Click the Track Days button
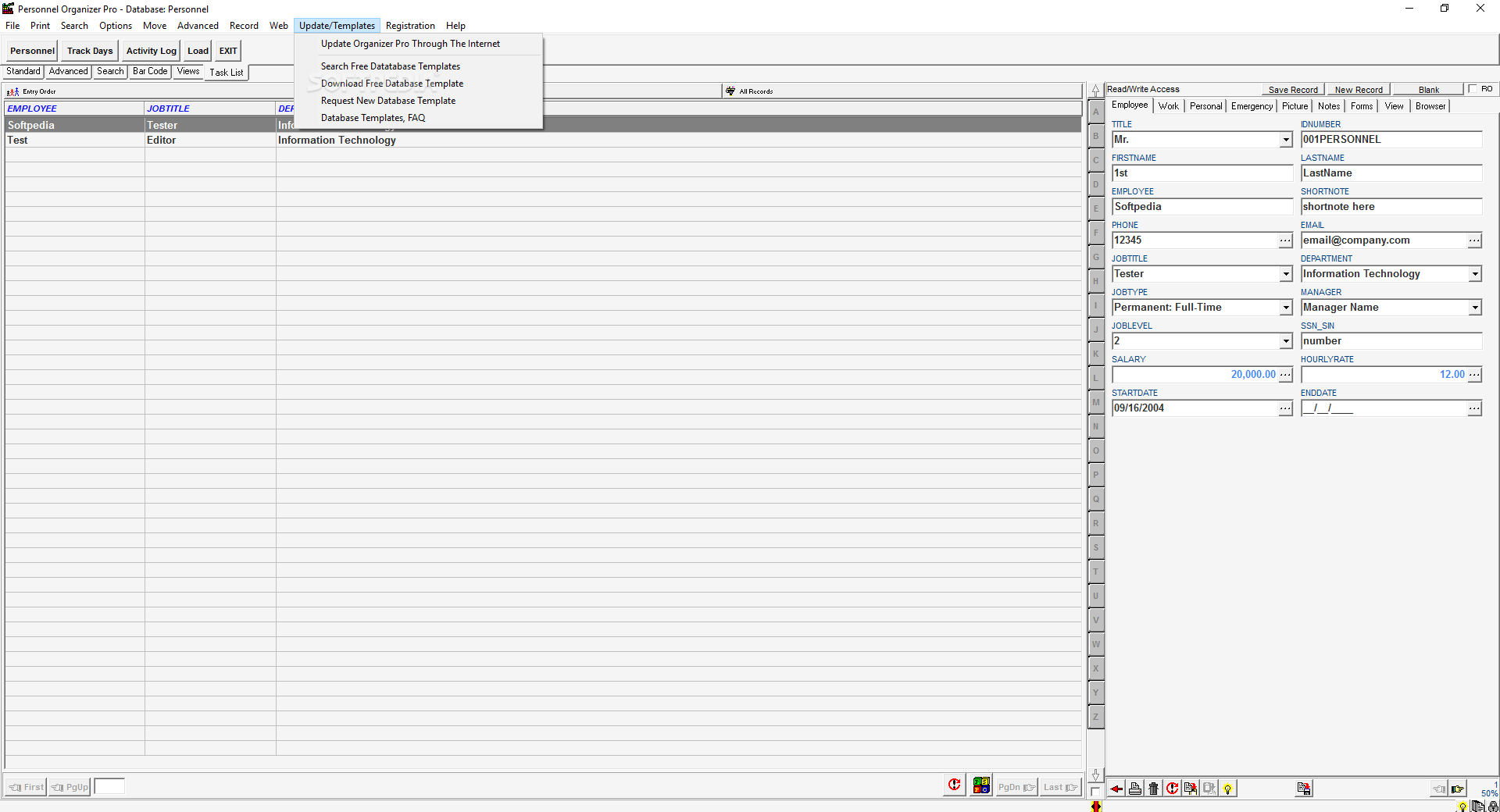Viewport: 1500px width, 812px height. tap(90, 51)
